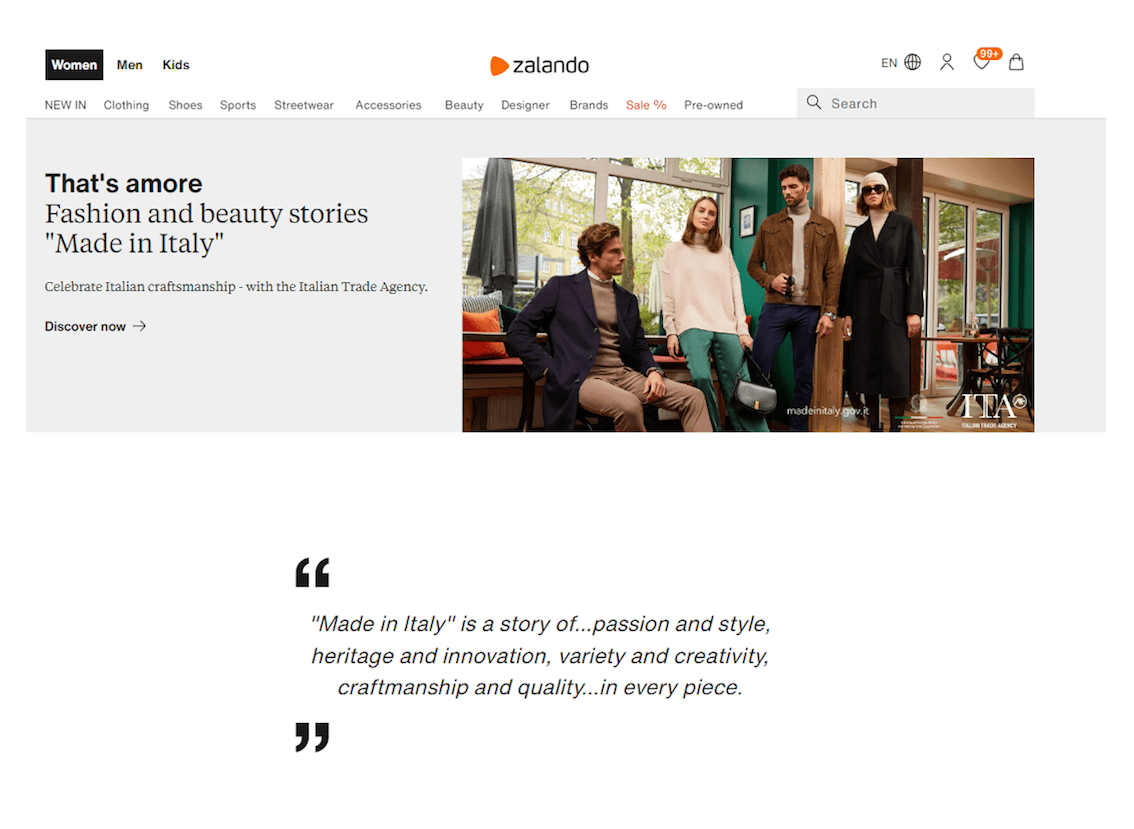Switch to the Kids section tab
The width and height of the screenshot is (1134, 829).
click(x=176, y=65)
